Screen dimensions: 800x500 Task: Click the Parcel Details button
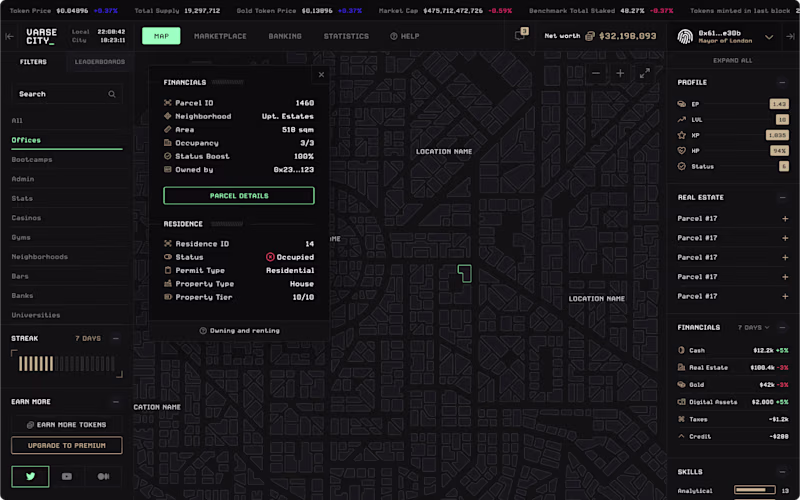click(x=239, y=195)
